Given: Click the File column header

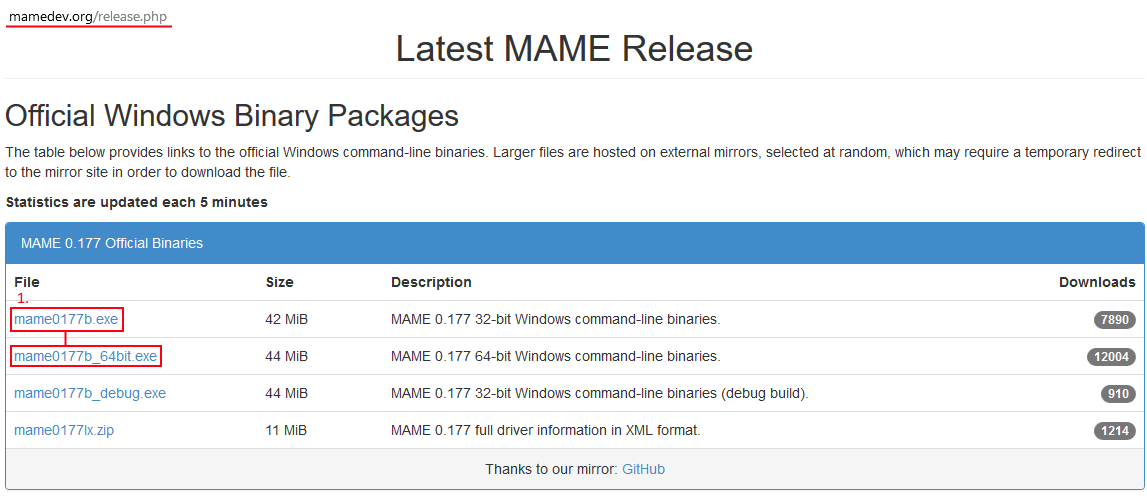Looking at the screenshot, I should 27,282.
